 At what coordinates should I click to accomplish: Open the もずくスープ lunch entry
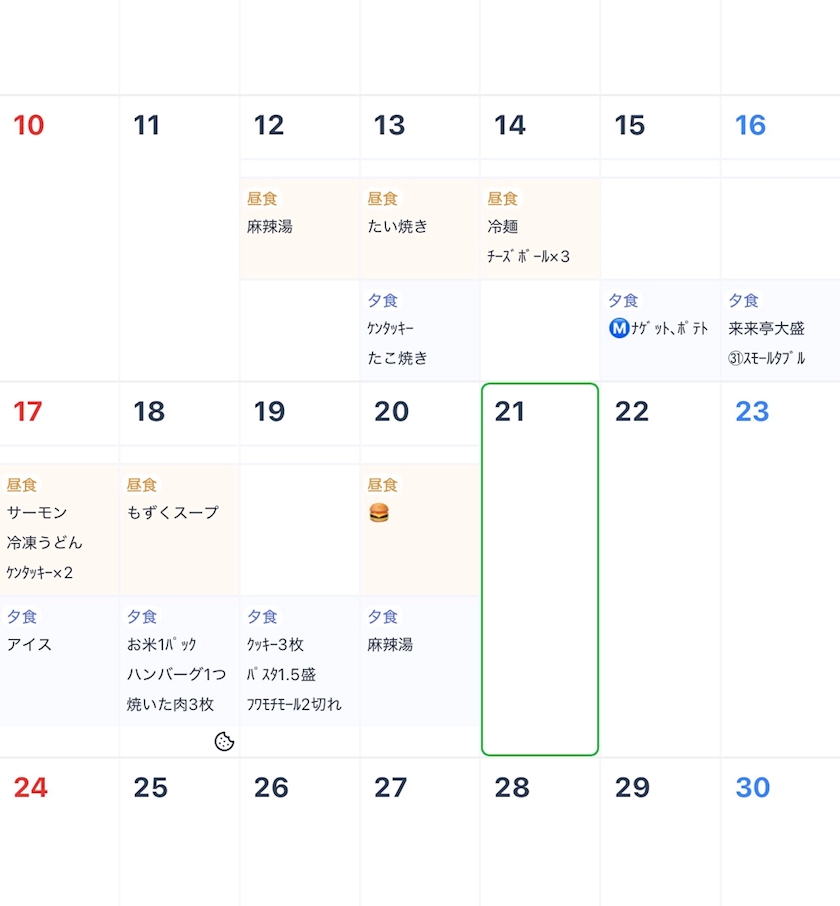point(173,513)
